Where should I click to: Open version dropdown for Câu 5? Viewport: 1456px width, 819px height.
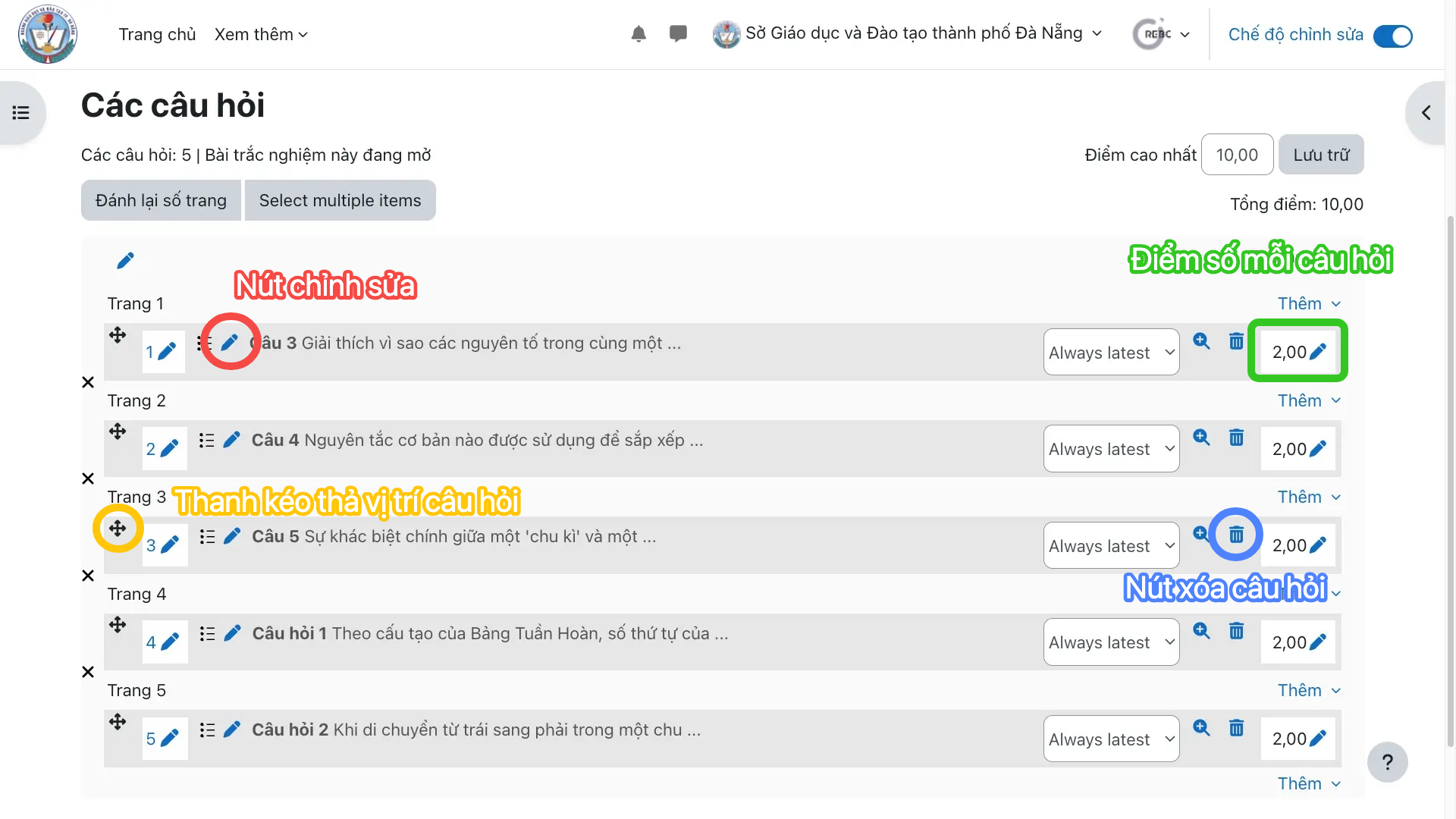(1111, 545)
